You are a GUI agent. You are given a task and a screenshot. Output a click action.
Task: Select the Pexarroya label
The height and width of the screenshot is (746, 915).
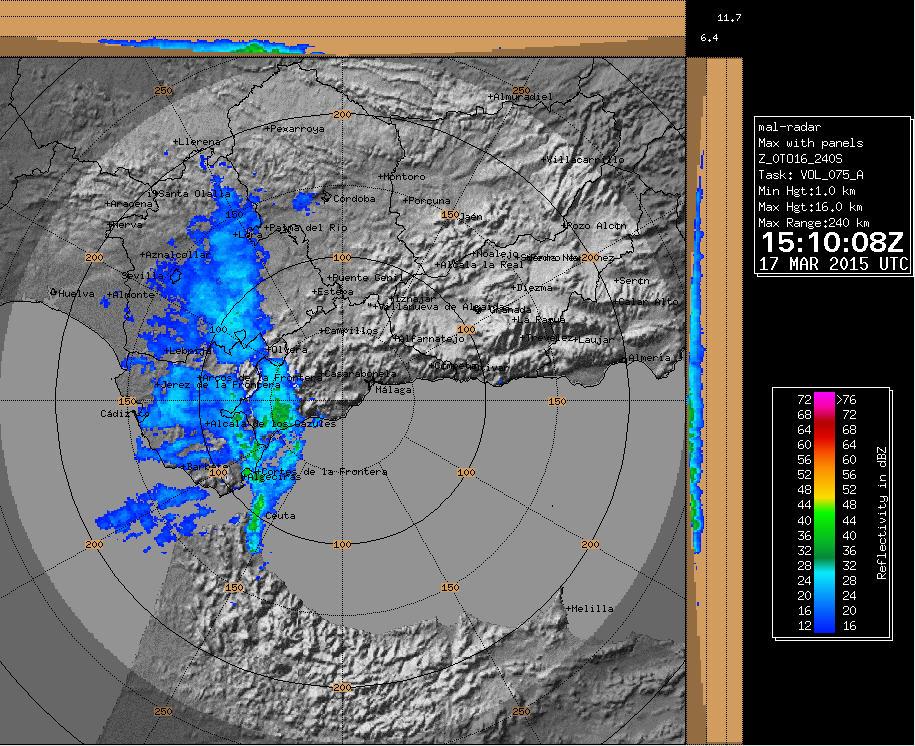(x=295, y=128)
